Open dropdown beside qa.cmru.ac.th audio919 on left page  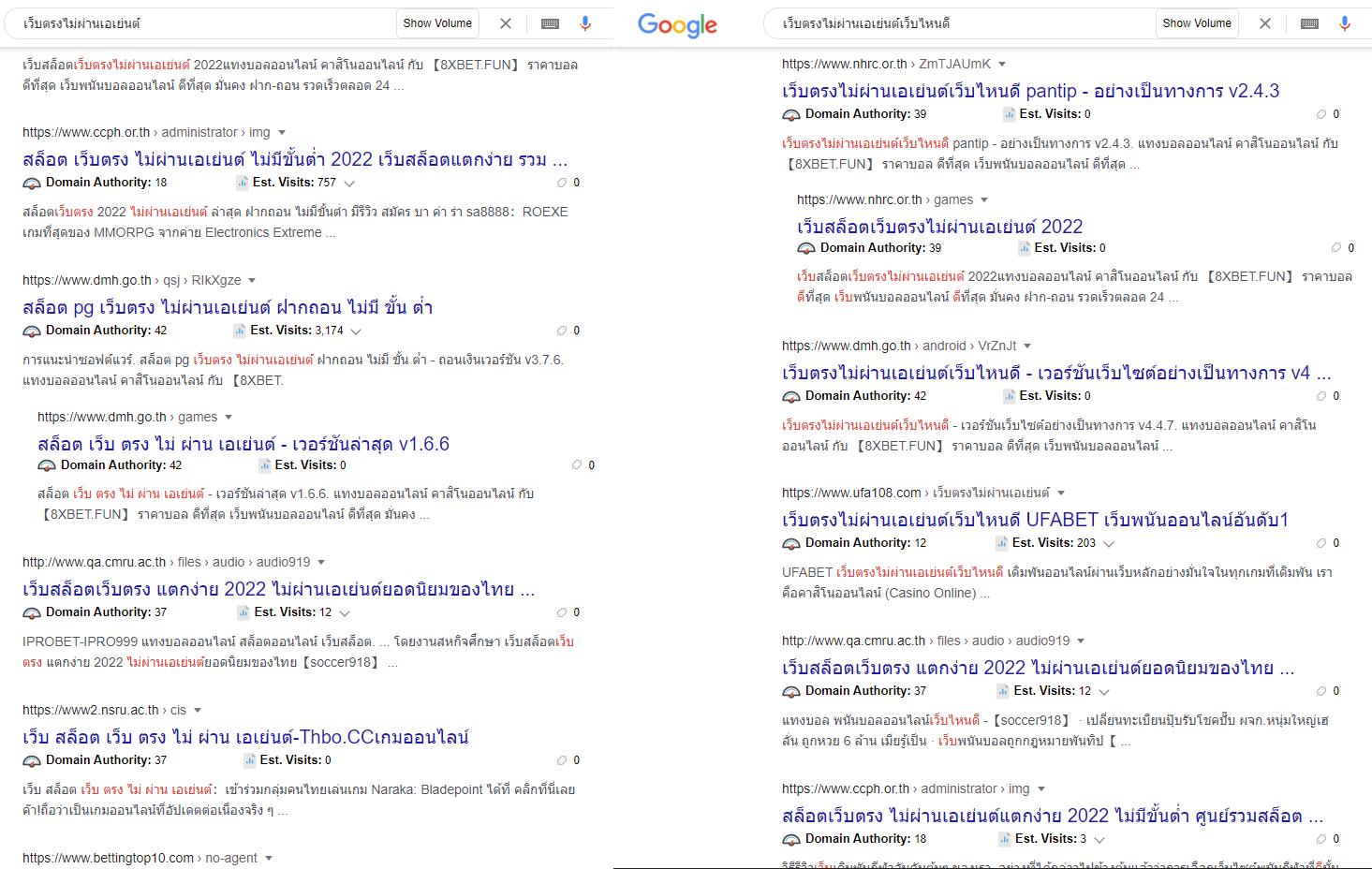[x=321, y=563]
